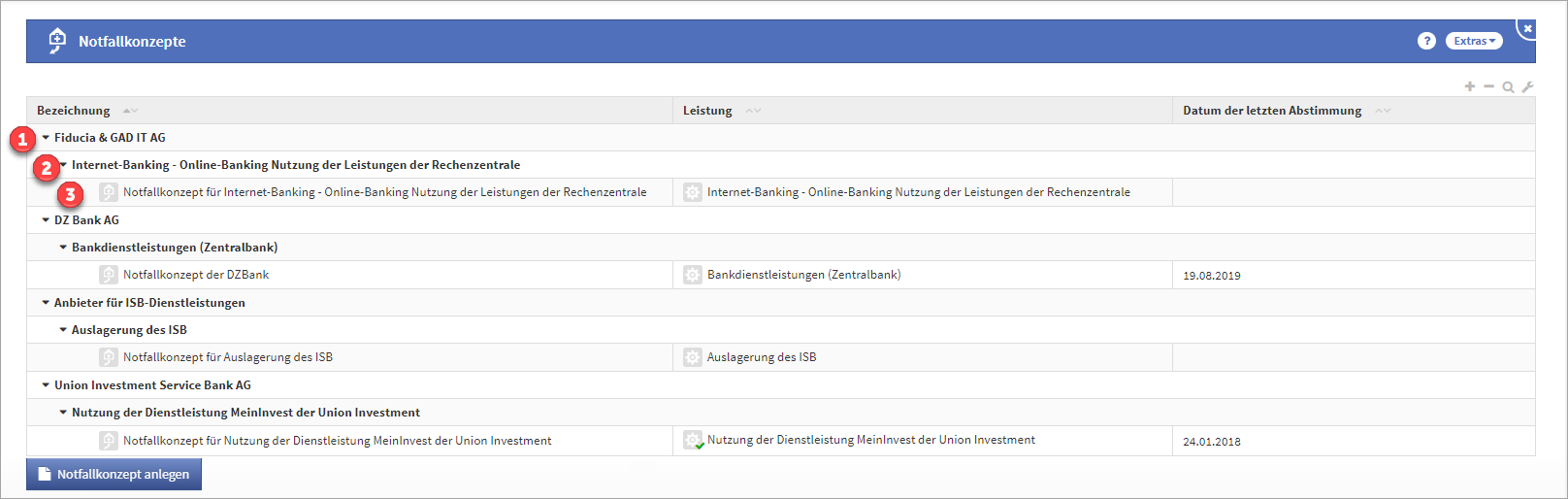1568x499 pixels.
Task: Open table settings with wrench icon
Action: coord(1527,87)
